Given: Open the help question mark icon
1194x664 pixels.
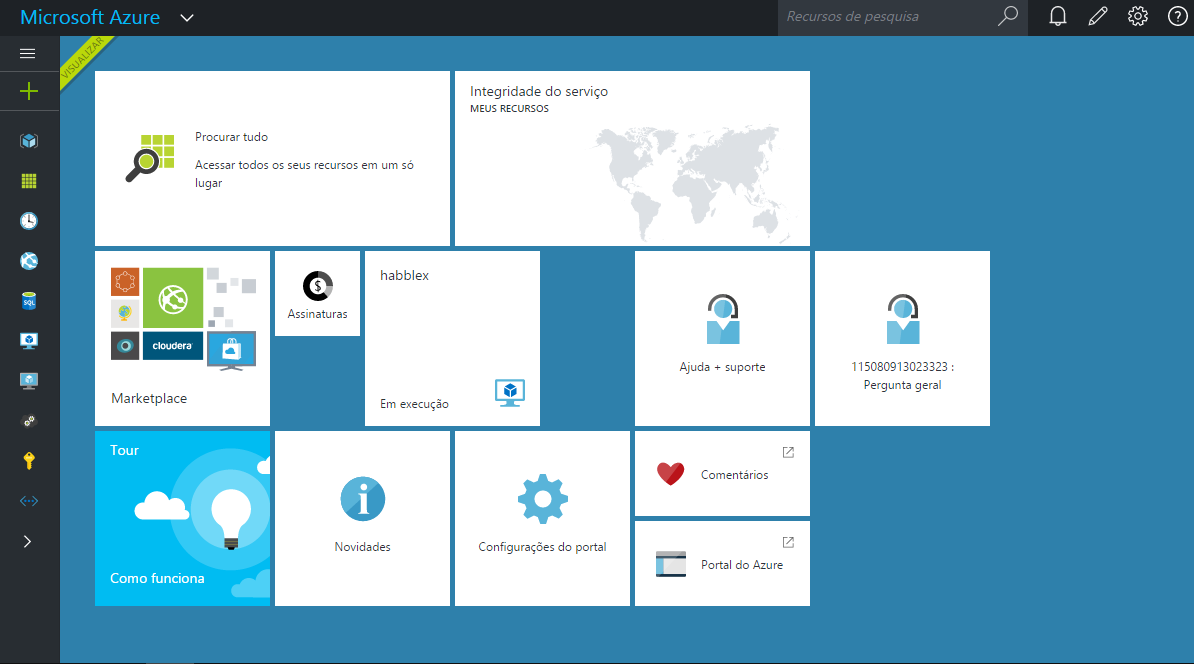Looking at the screenshot, I should point(1177,16).
